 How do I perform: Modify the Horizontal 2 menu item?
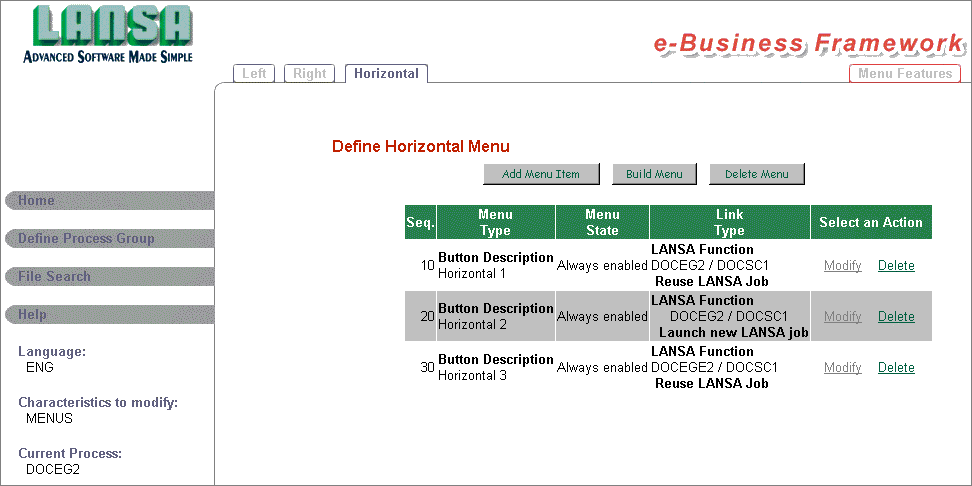click(842, 317)
